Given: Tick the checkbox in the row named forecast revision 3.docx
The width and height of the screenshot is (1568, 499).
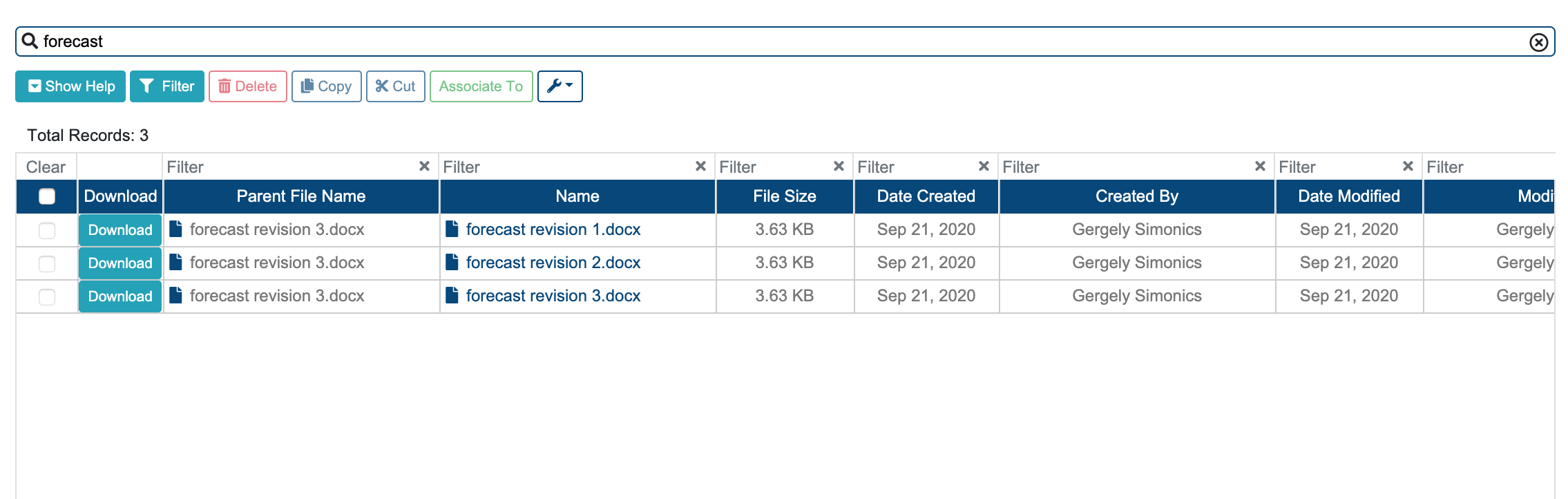Looking at the screenshot, I should pyautogui.click(x=47, y=296).
